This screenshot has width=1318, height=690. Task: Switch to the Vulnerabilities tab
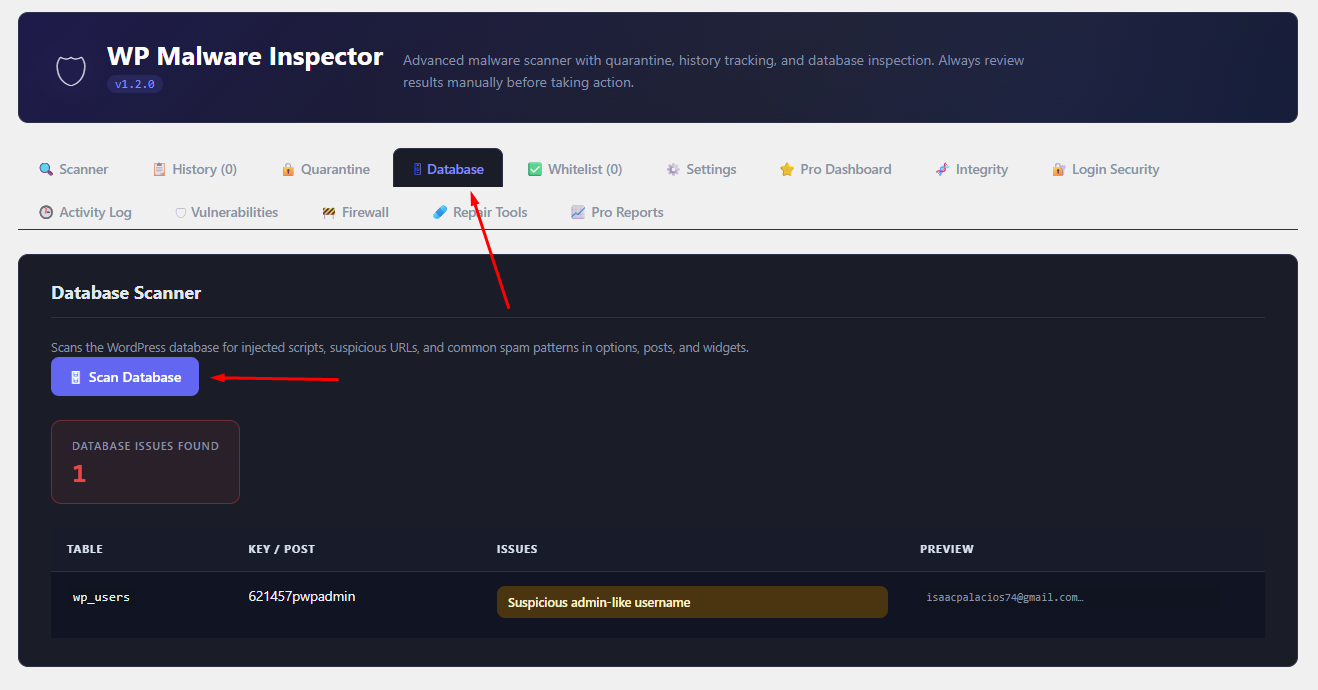227,212
